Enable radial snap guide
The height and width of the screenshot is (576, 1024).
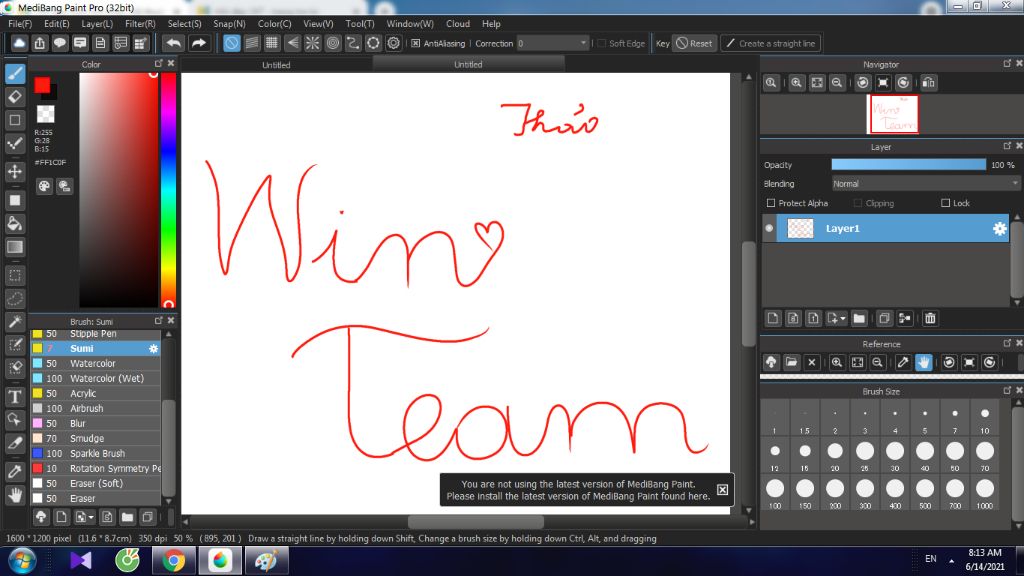313,43
